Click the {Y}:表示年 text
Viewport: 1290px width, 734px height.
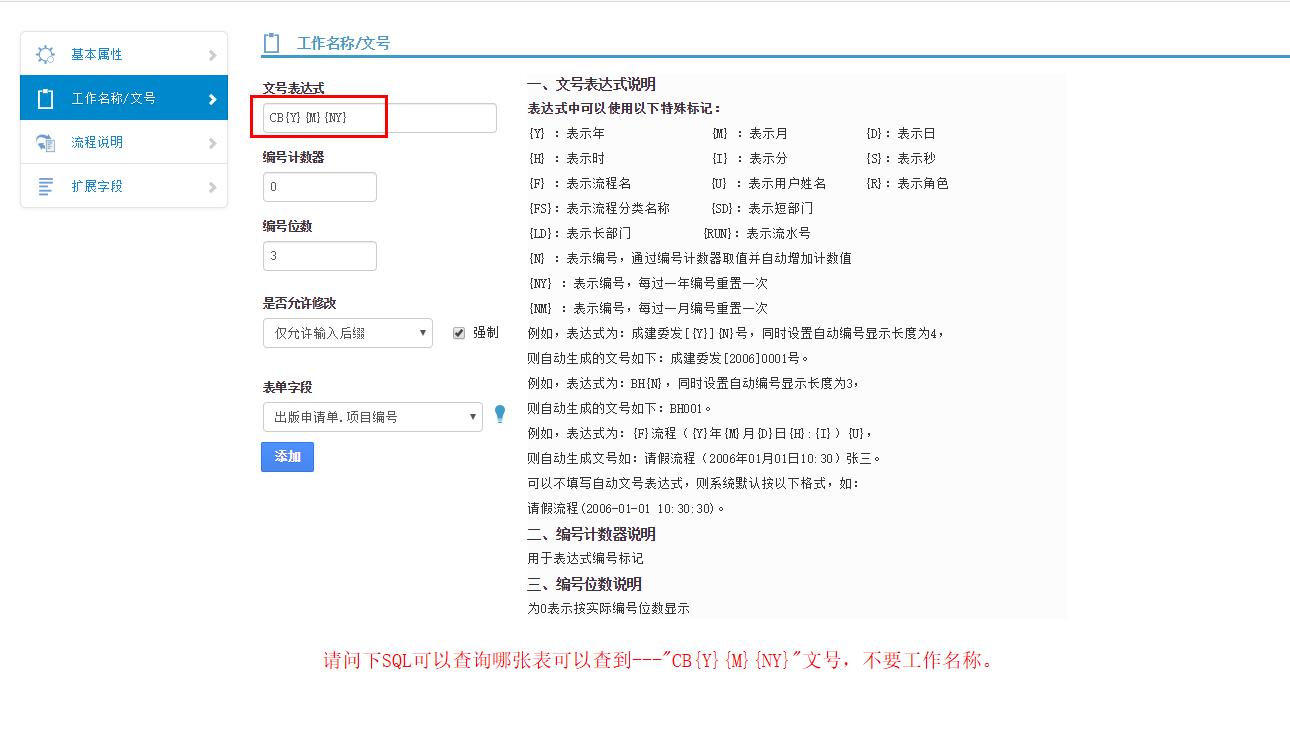click(566, 133)
